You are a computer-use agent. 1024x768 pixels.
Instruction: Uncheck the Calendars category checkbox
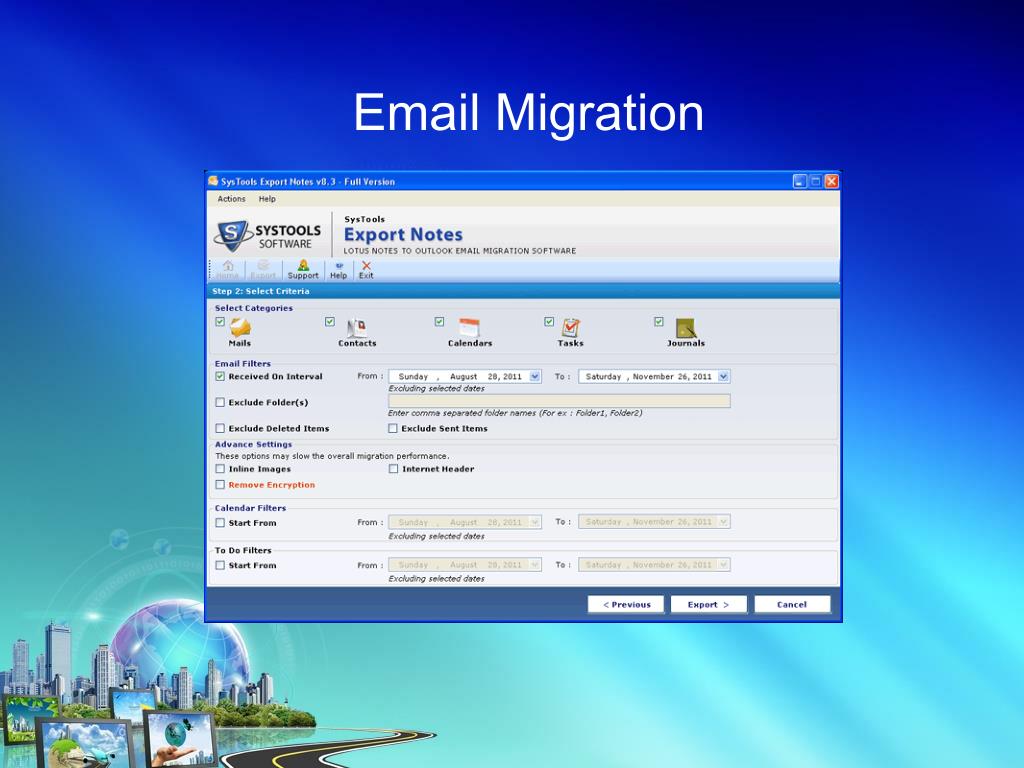440,322
